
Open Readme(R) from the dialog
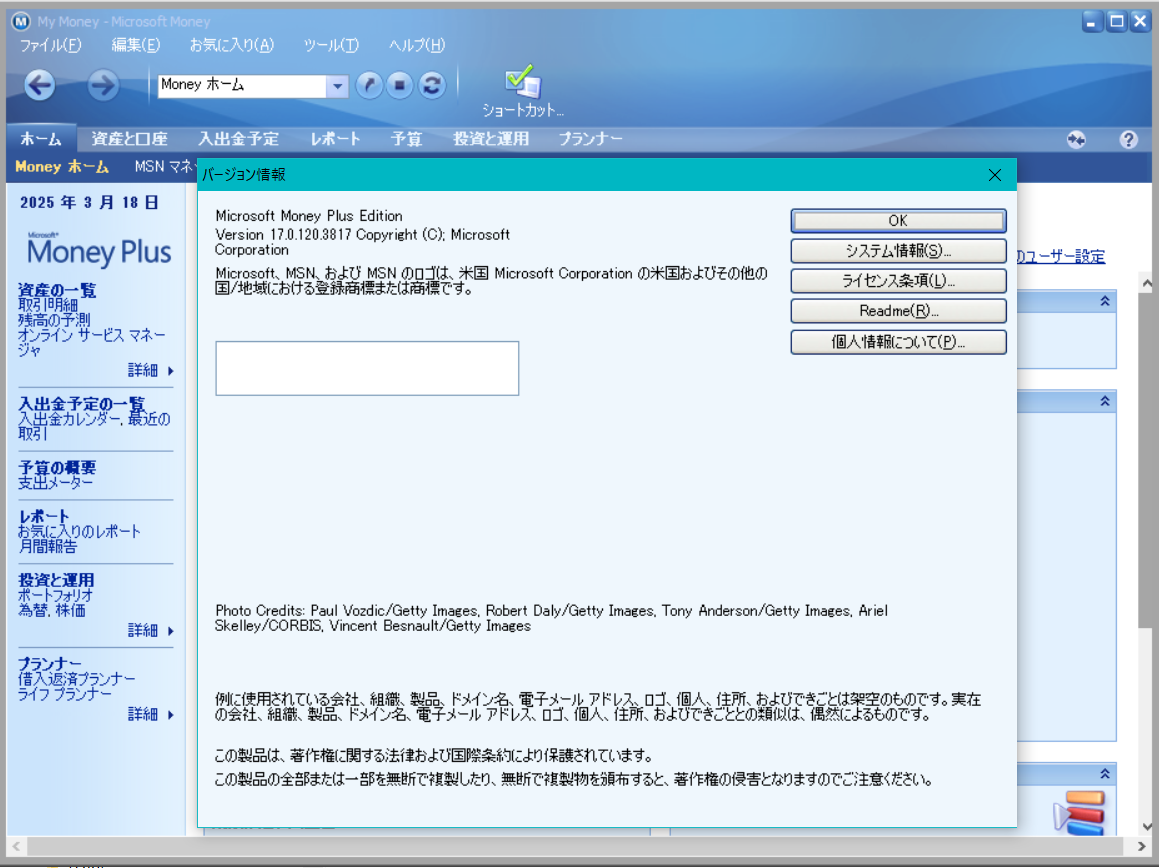tap(898, 311)
